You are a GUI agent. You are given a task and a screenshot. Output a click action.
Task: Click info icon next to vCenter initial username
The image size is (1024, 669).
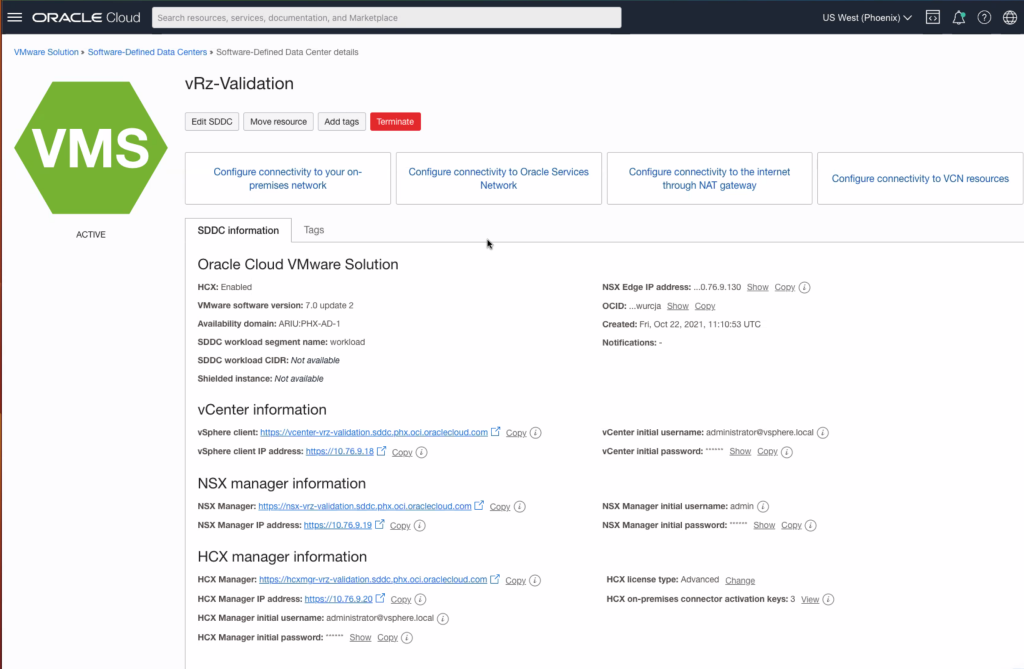[x=823, y=433]
